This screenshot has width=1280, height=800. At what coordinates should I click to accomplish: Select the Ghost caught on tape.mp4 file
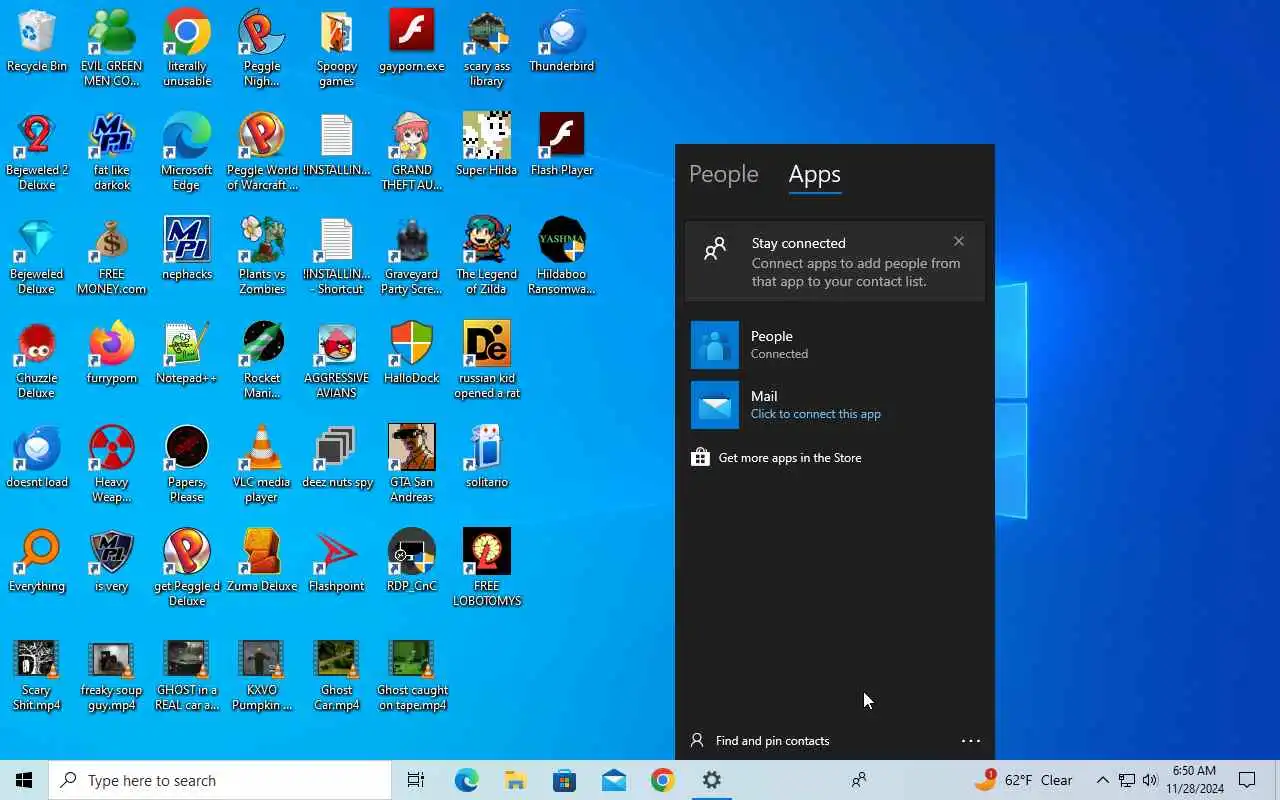point(412,677)
